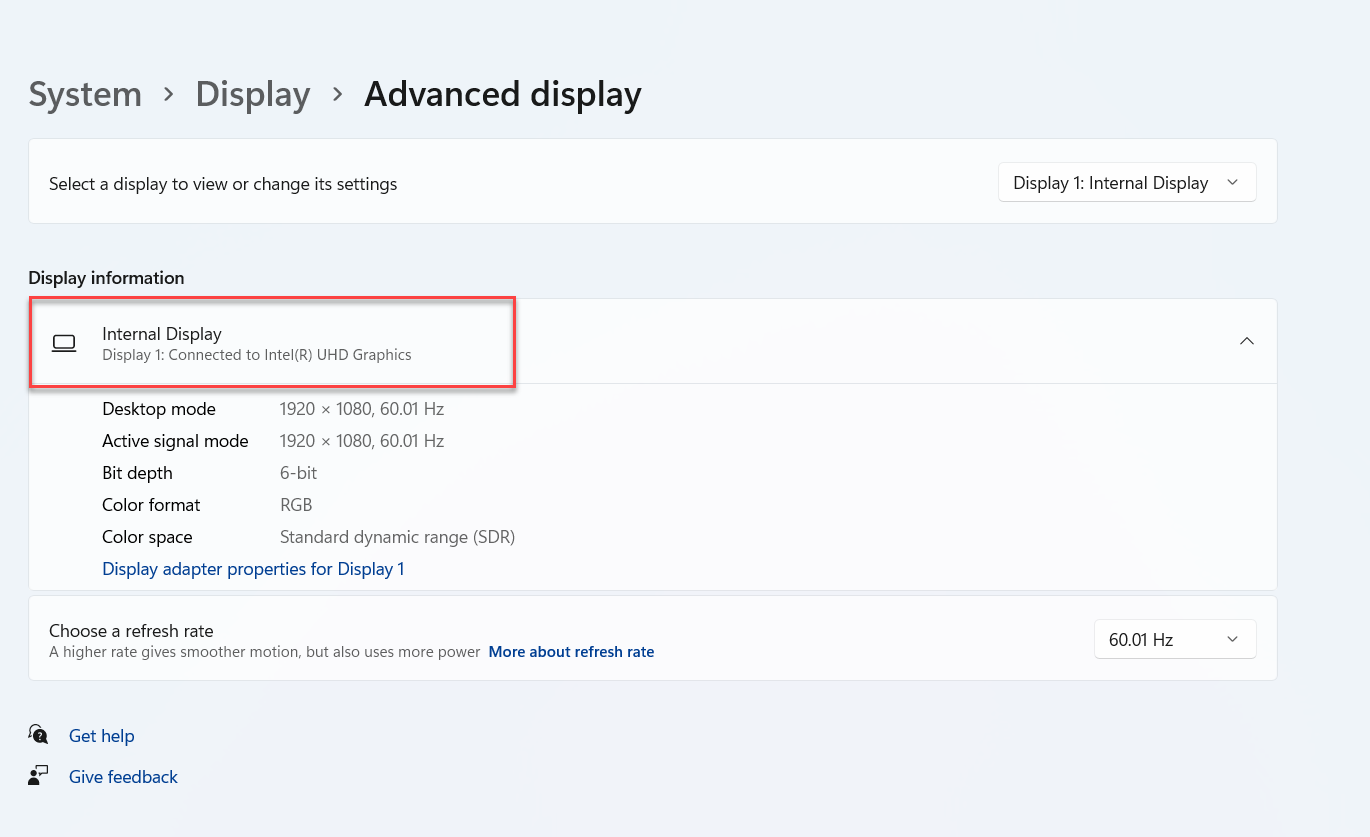Click the Standard dynamic range (SDR) value

point(397,537)
